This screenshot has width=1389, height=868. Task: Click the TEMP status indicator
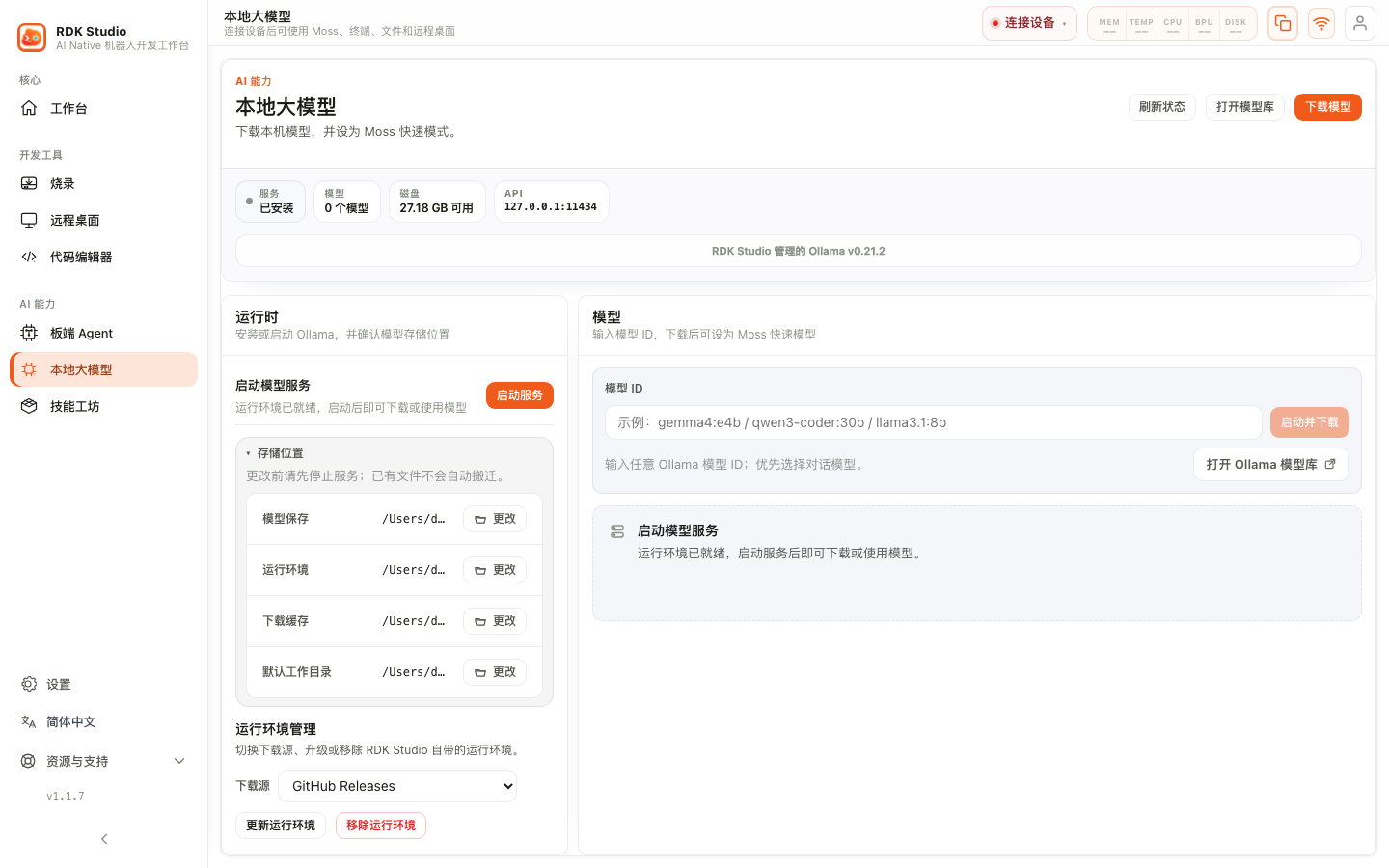(1141, 25)
